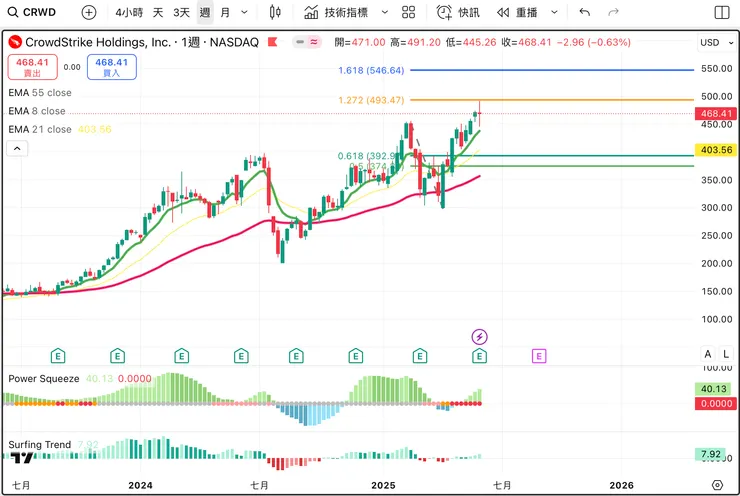Image resolution: width=740 pixels, height=496 pixels.
Task: Open the candlestick chart type menu
Action: (x=275, y=12)
